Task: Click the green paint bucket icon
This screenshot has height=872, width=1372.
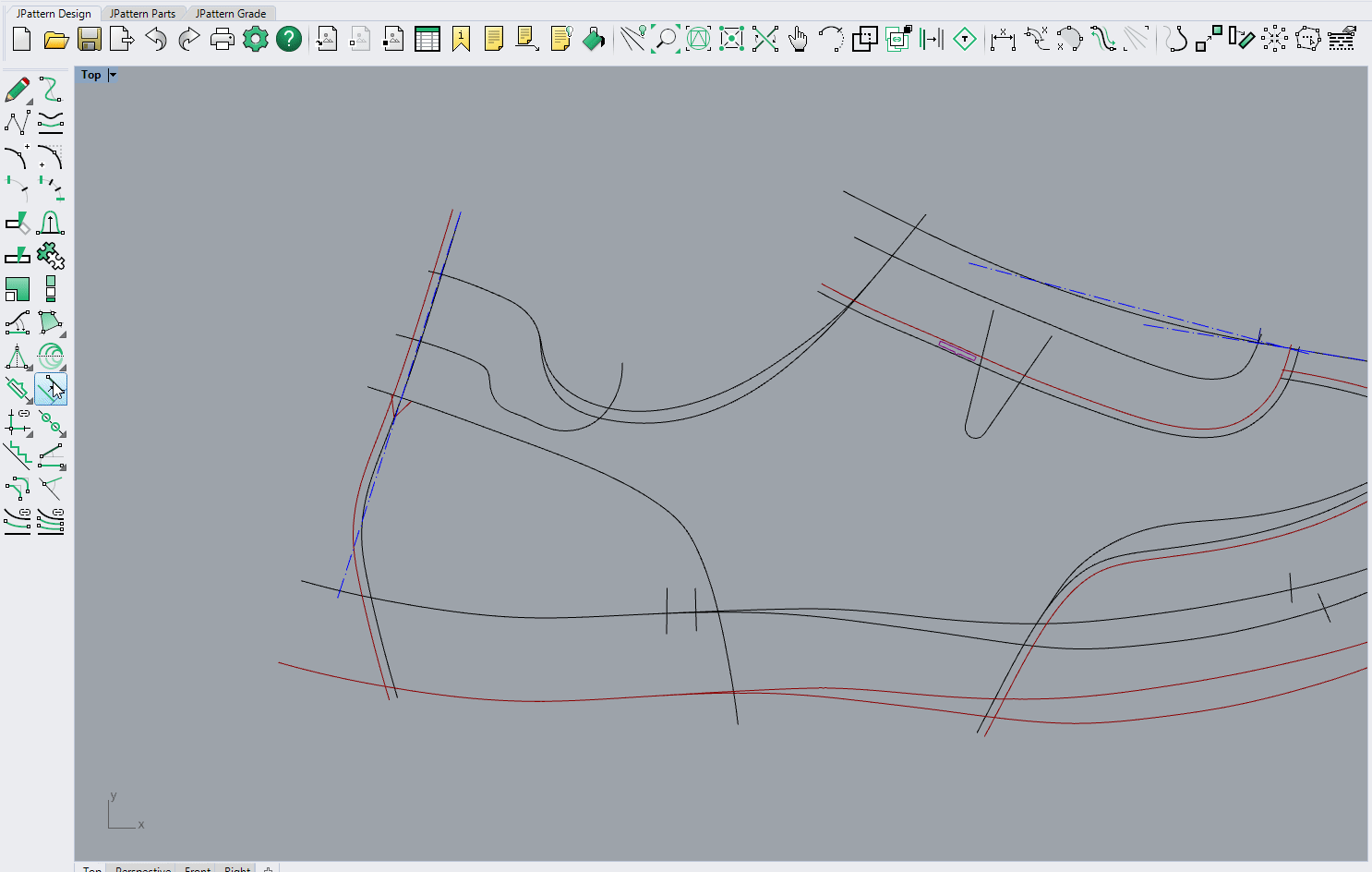Action: click(594, 39)
